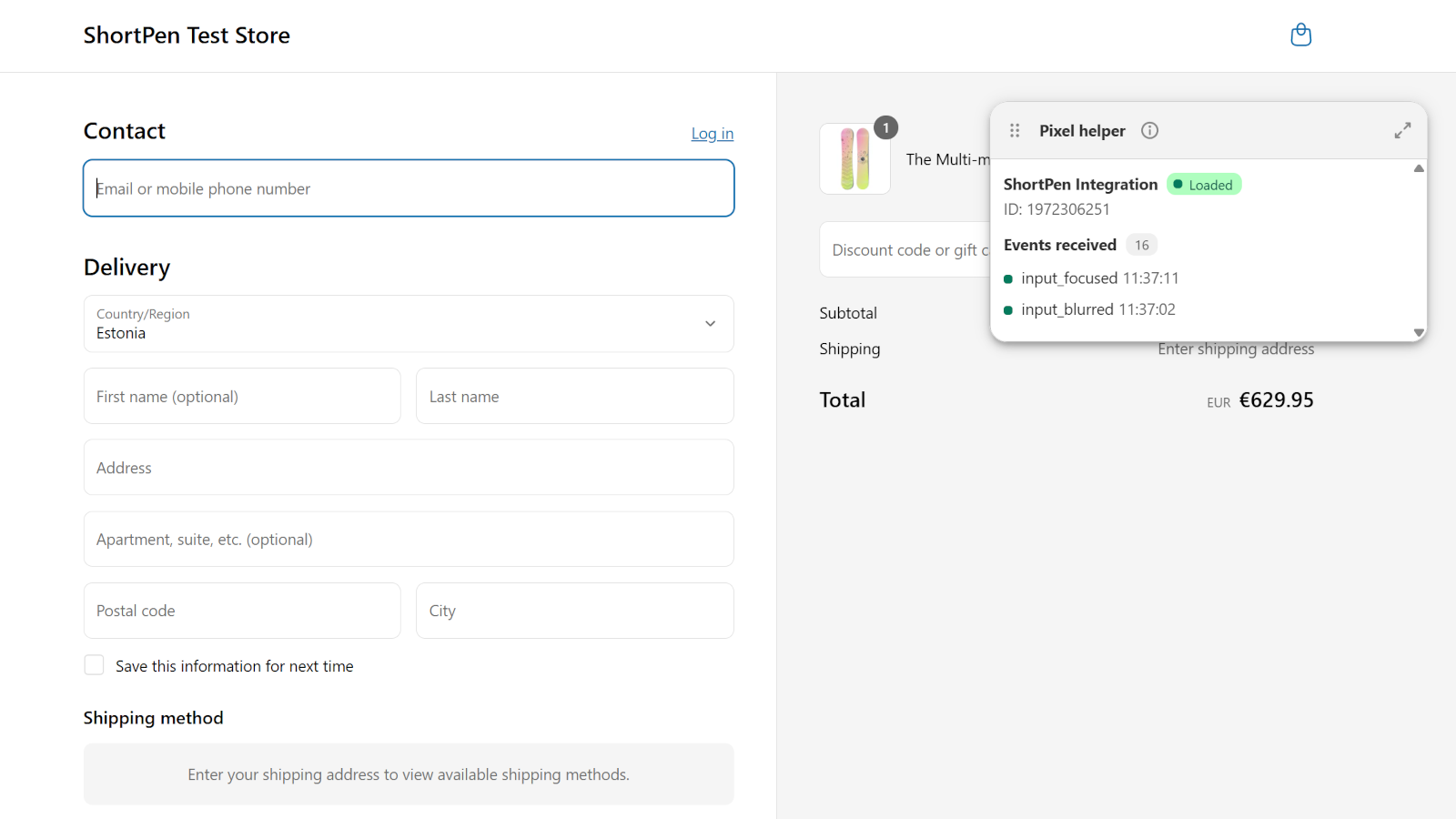Screen dimensions: 1456x819
Task: Select the input_focused event entry
Action: tap(1099, 278)
